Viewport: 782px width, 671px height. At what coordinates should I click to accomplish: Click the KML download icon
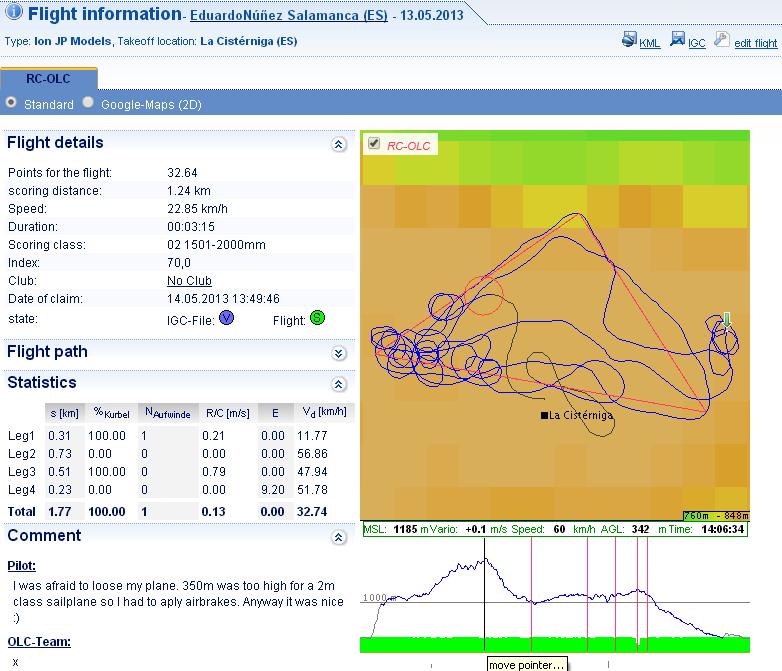click(629, 41)
